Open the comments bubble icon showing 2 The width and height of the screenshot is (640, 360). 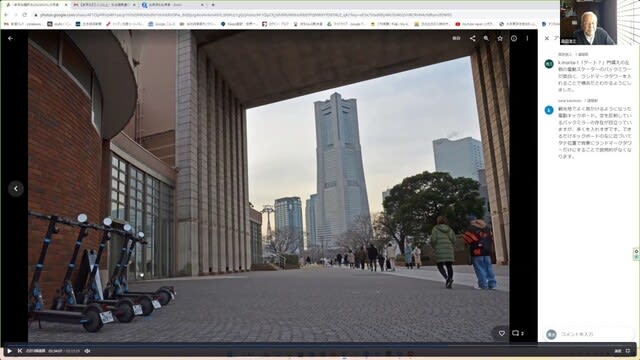pyautogui.click(x=518, y=333)
